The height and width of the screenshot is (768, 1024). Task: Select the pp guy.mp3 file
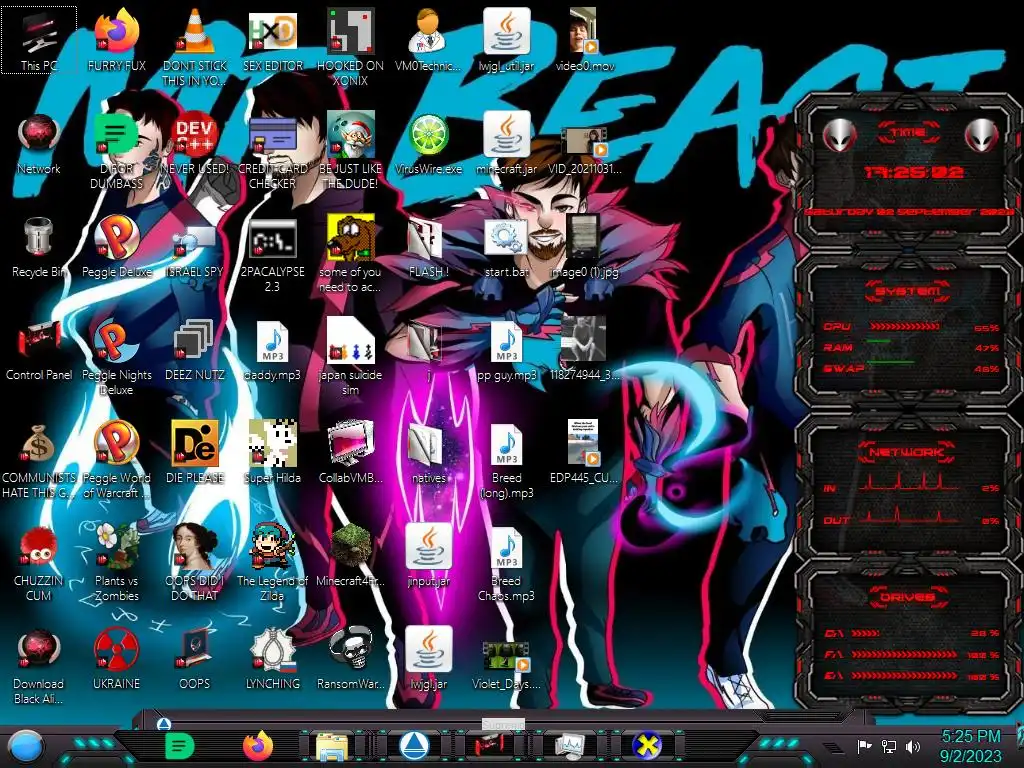[x=506, y=350]
